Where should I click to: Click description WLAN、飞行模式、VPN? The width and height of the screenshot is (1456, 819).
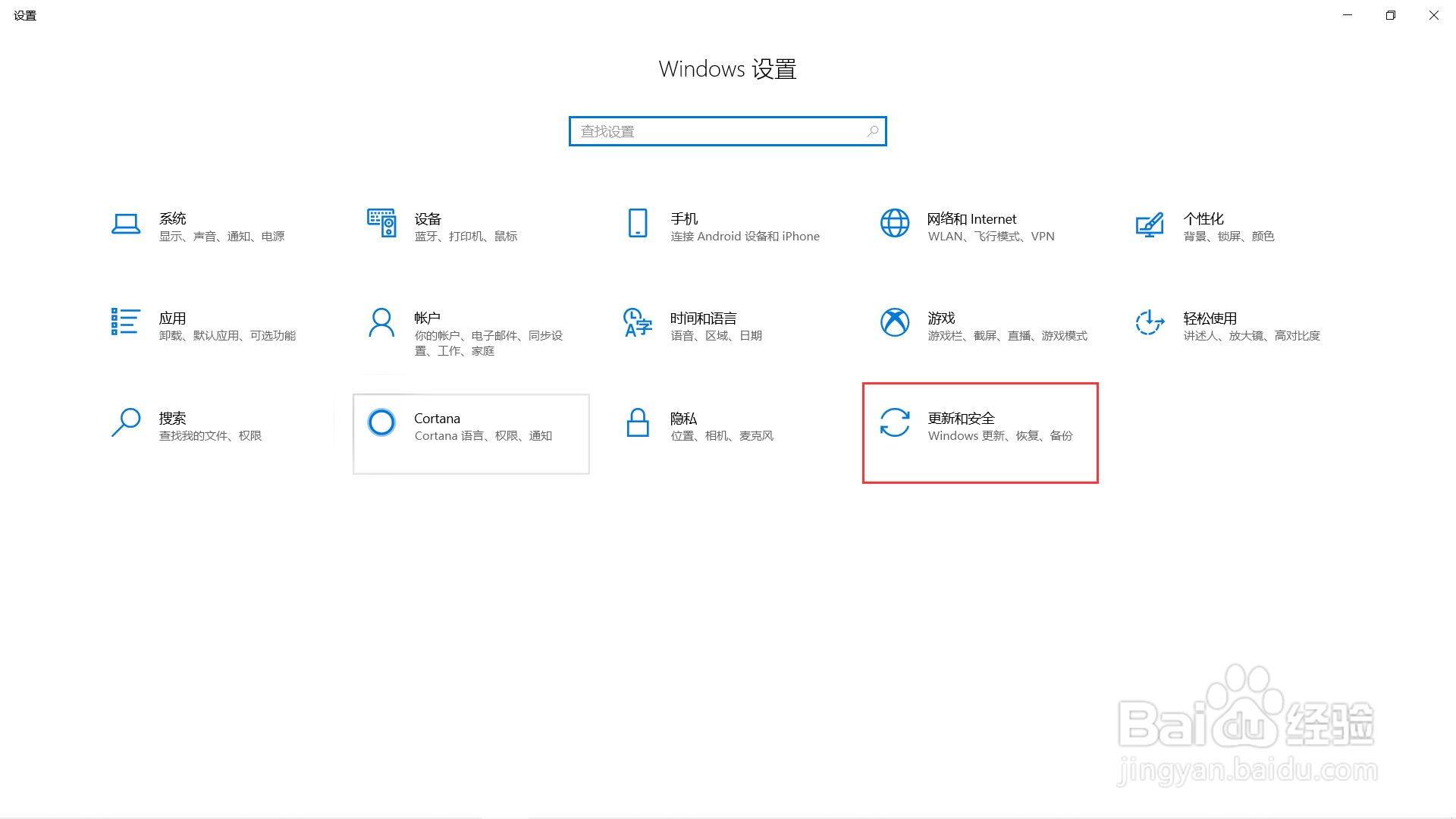991,237
